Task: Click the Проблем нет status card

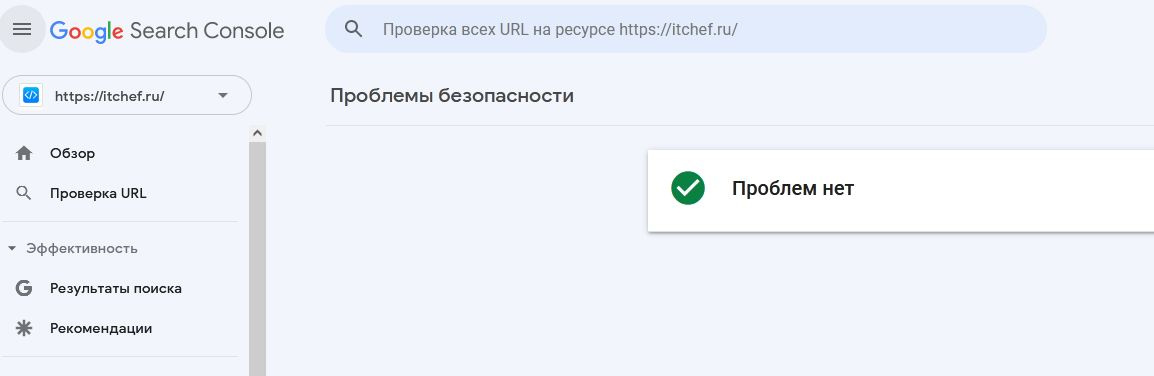Action: (900, 191)
